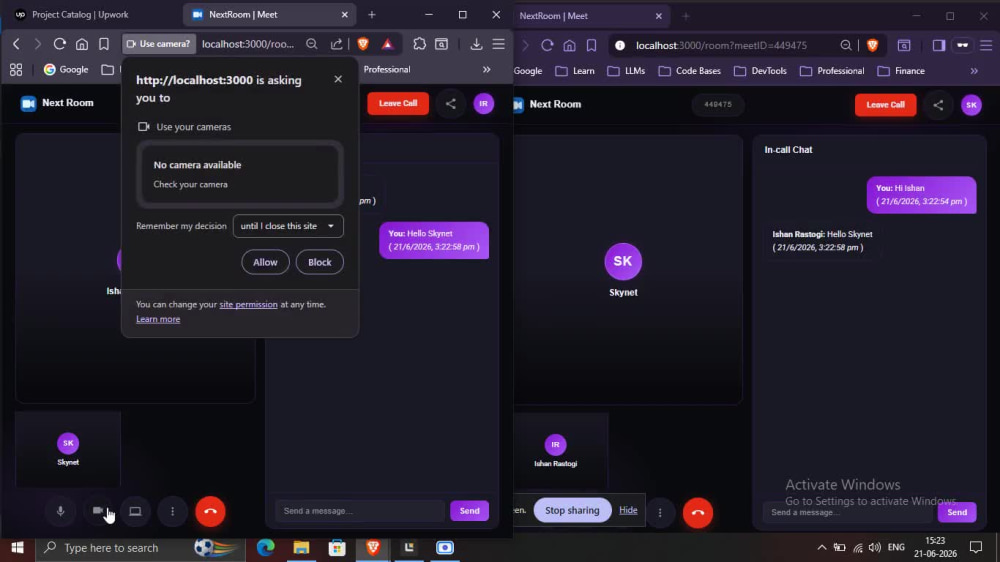The width and height of the screenshot is (1000, 562).
Task: Open SK profile avatar in right header
Action: (x=971, y=105)
